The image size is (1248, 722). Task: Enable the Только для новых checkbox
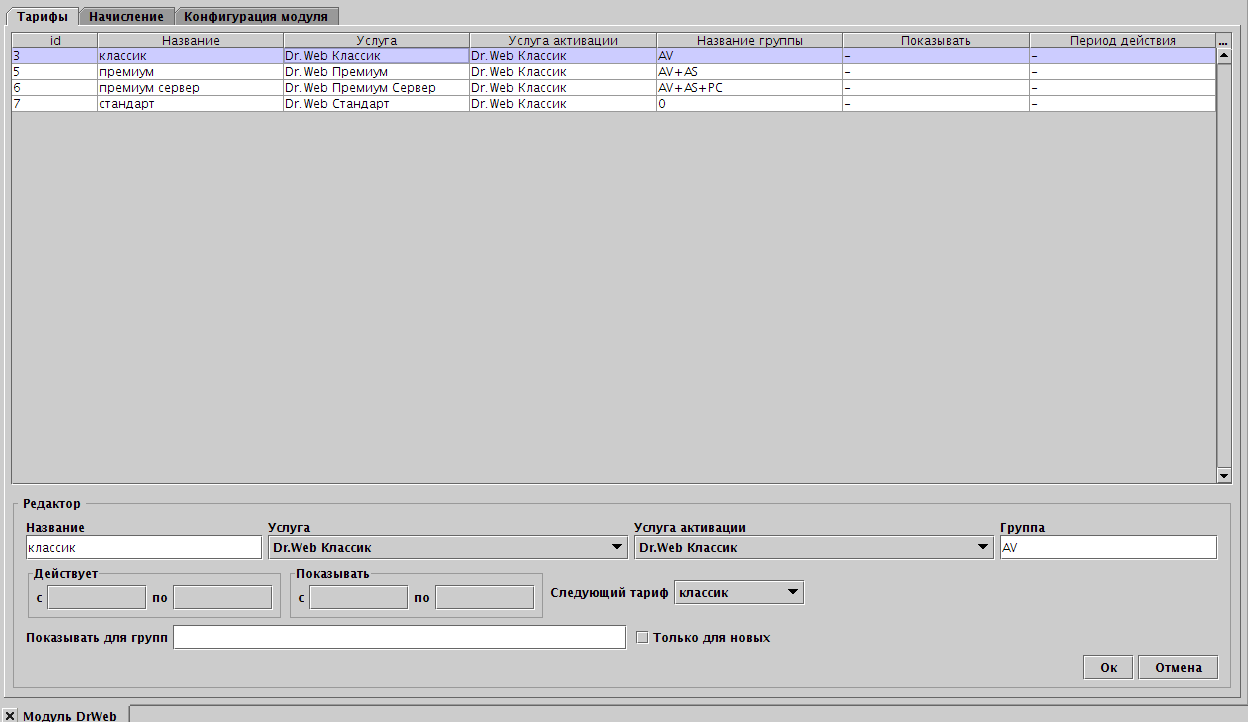642,637
